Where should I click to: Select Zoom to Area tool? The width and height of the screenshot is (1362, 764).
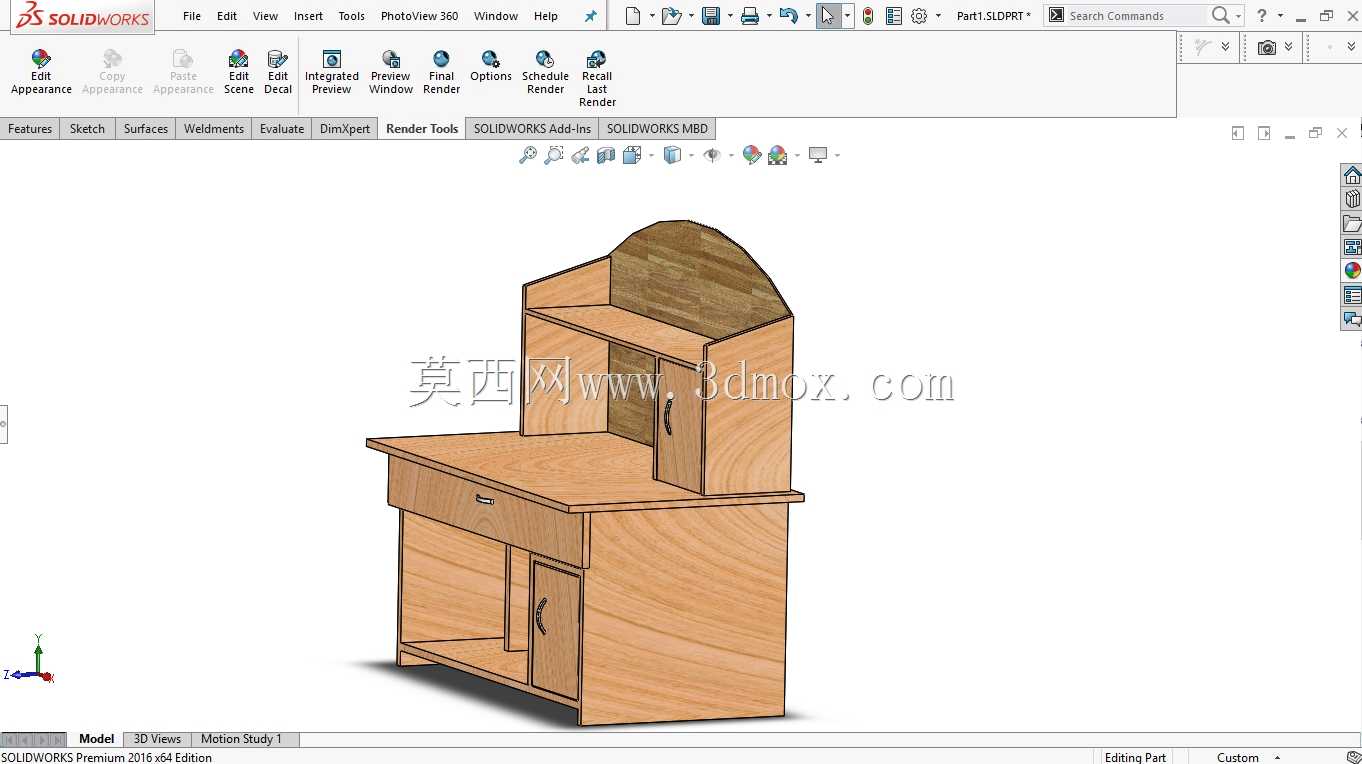[x=554, y=155]
